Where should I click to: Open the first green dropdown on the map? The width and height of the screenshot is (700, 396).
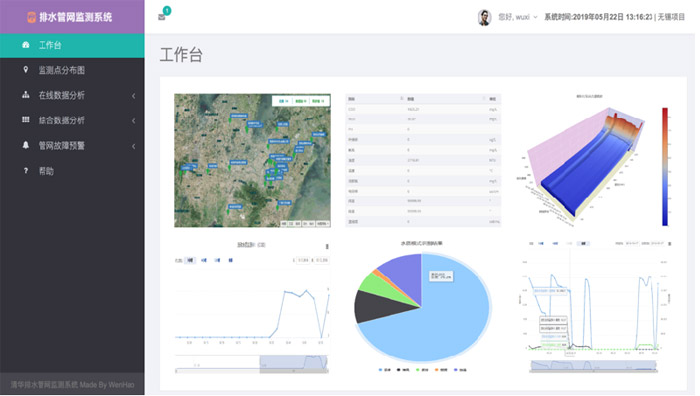(283, 101)
